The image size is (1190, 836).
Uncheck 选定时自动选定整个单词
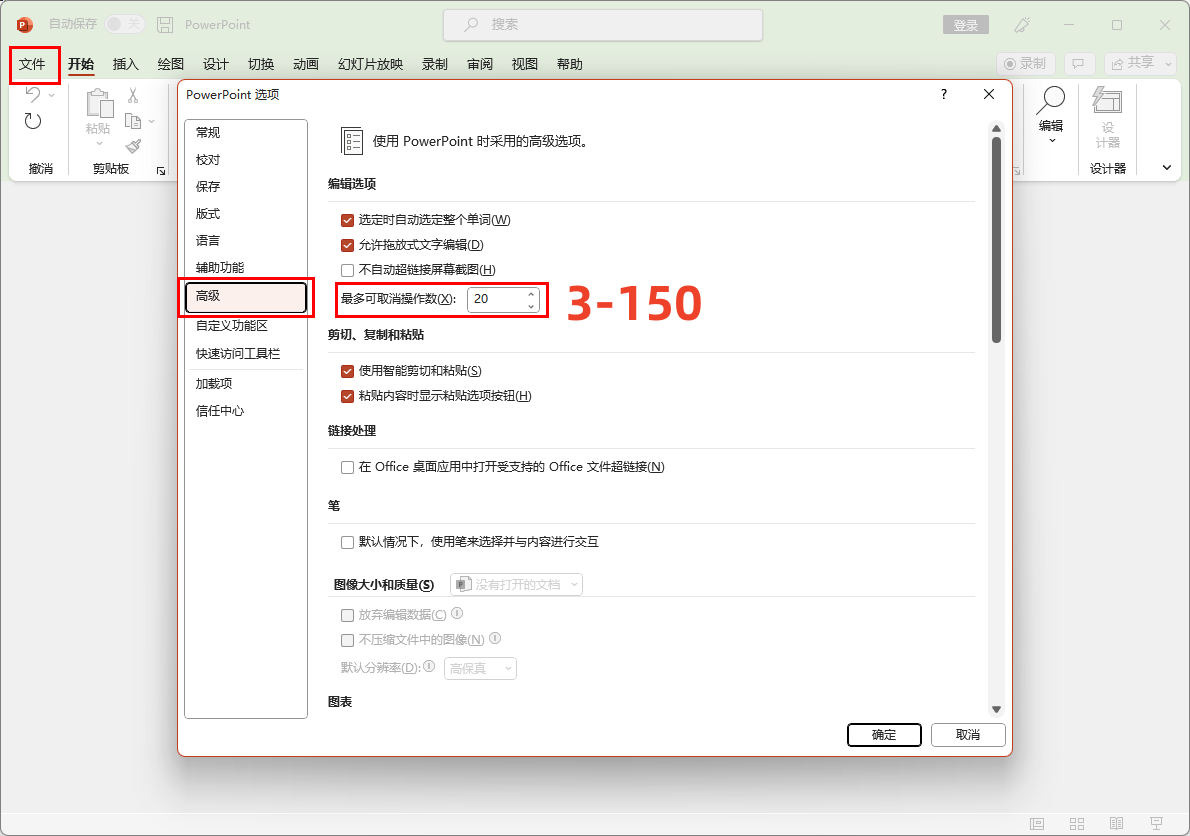pos(348,220)
